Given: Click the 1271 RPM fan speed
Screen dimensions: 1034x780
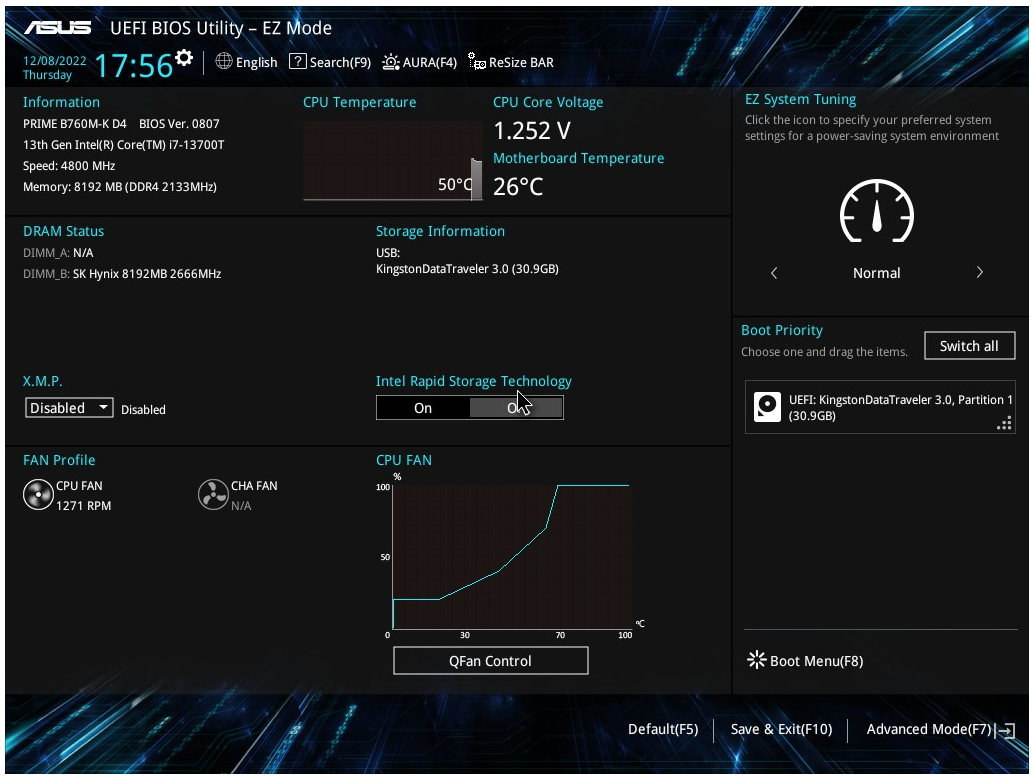Looking at the screenshot, I should click(x=84, y=506).
